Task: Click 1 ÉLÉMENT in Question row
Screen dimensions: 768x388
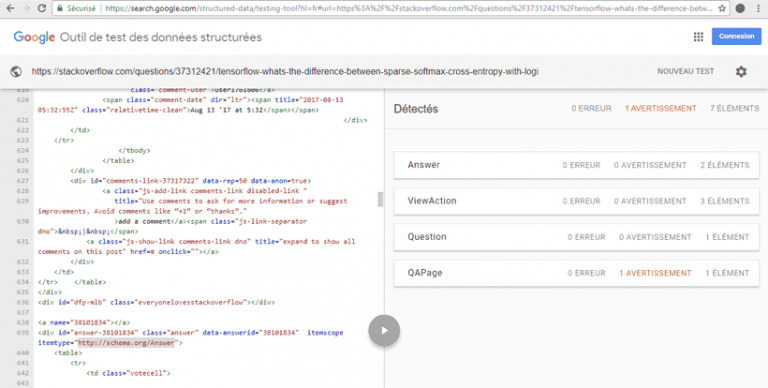Action: point(727,237)
